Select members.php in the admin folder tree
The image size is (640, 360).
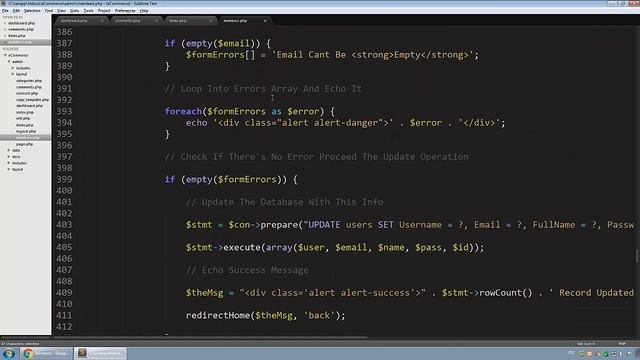click(25, 138)
